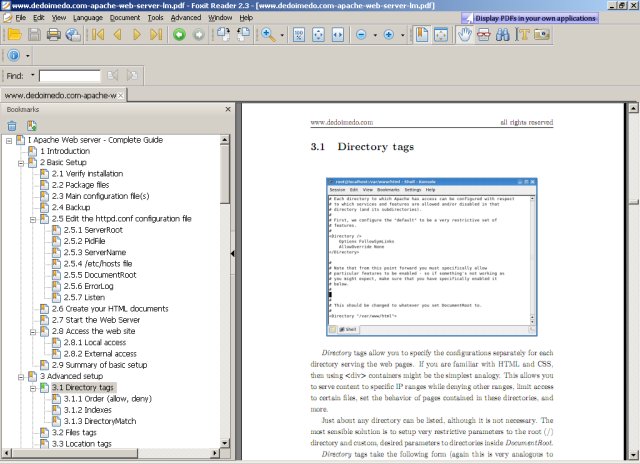Open the Tools menu
The width and height of the screenshot is (640, 464).
[x=155, y=18]
